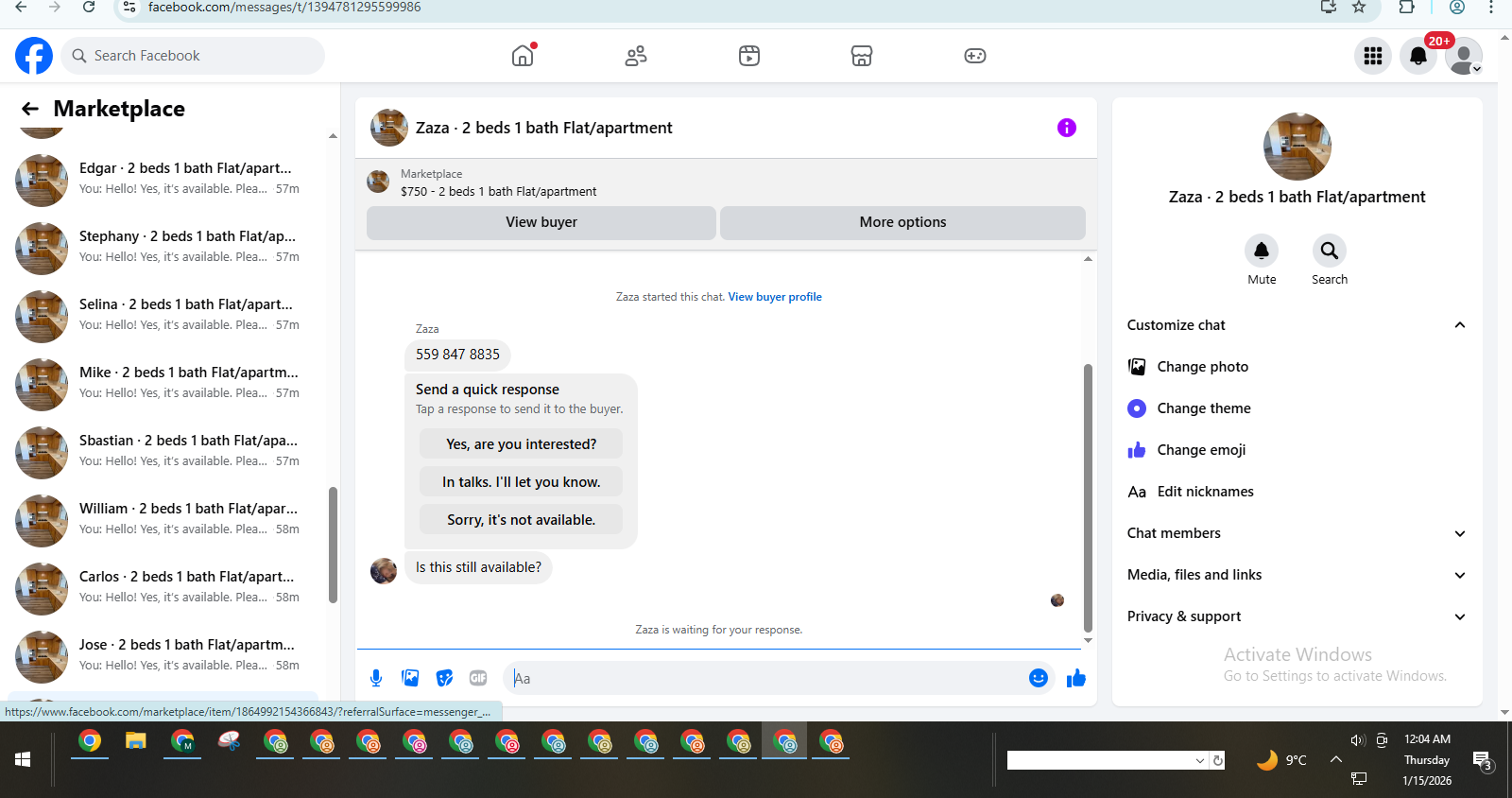Show hidden tray icons chevron
1512x798 pixels.
click(1336, 759)
